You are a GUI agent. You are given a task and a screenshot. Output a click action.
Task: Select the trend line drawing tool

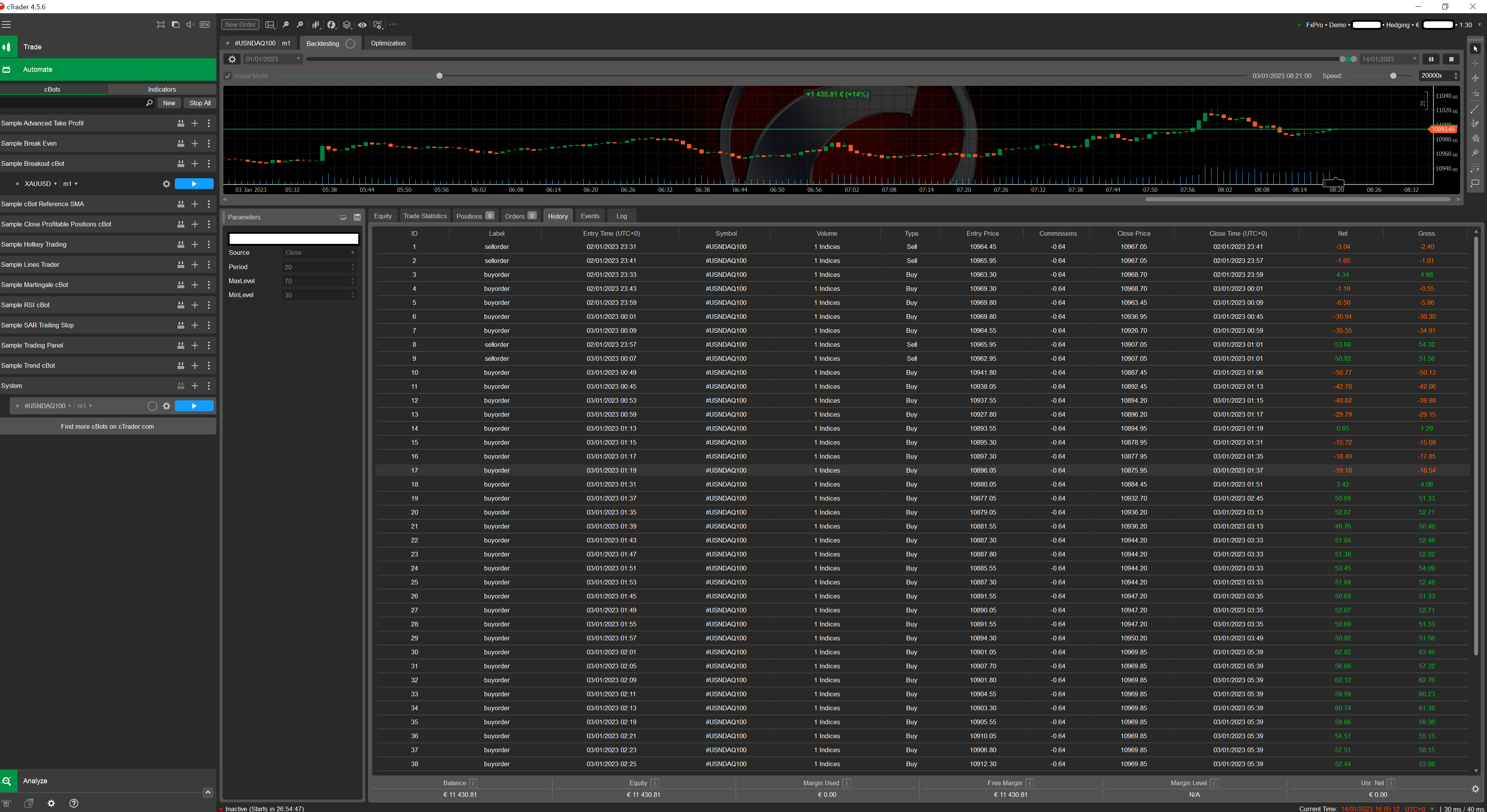click(1475, 109)
